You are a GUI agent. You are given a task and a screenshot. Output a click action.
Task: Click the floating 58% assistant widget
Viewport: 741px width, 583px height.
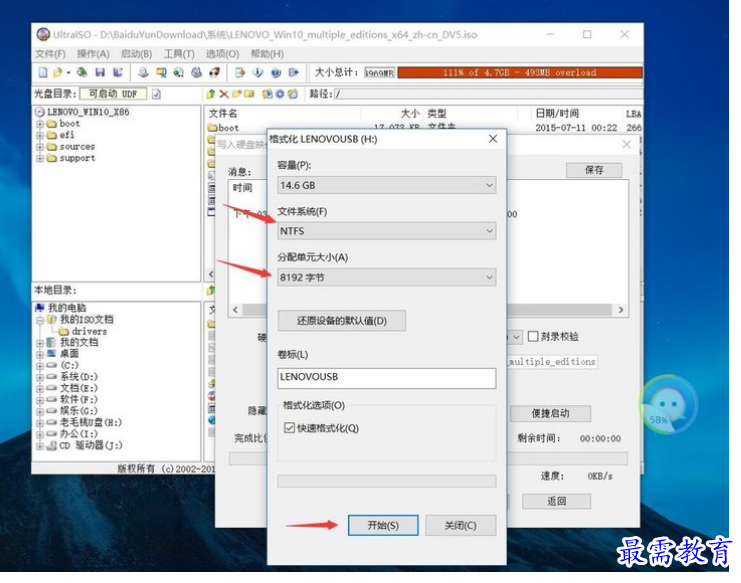667,404
